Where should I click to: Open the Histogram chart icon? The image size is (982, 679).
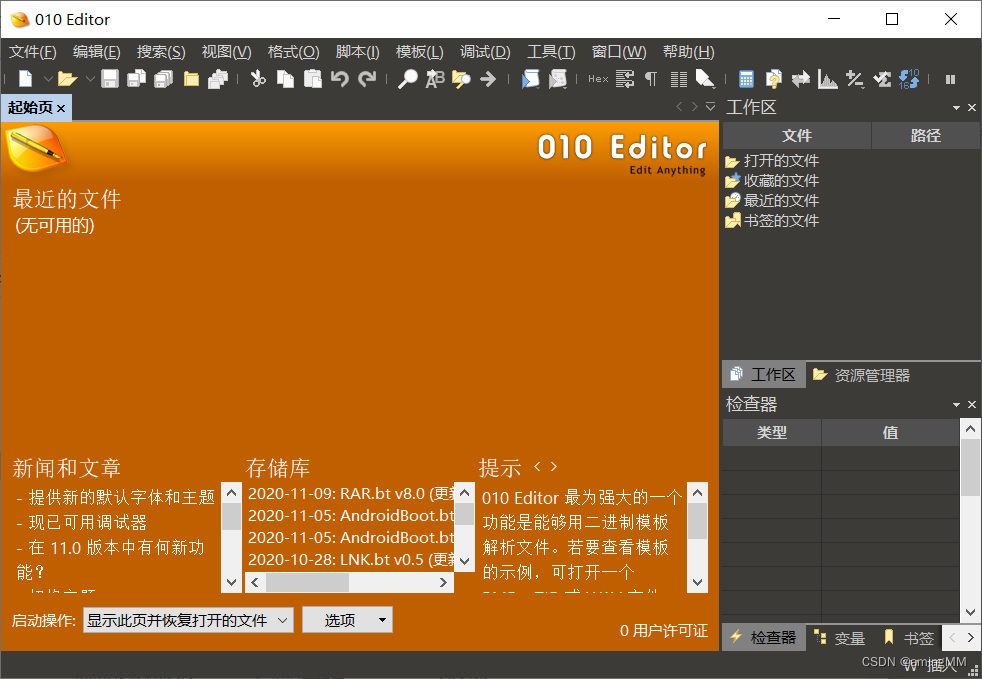point(827,79)
